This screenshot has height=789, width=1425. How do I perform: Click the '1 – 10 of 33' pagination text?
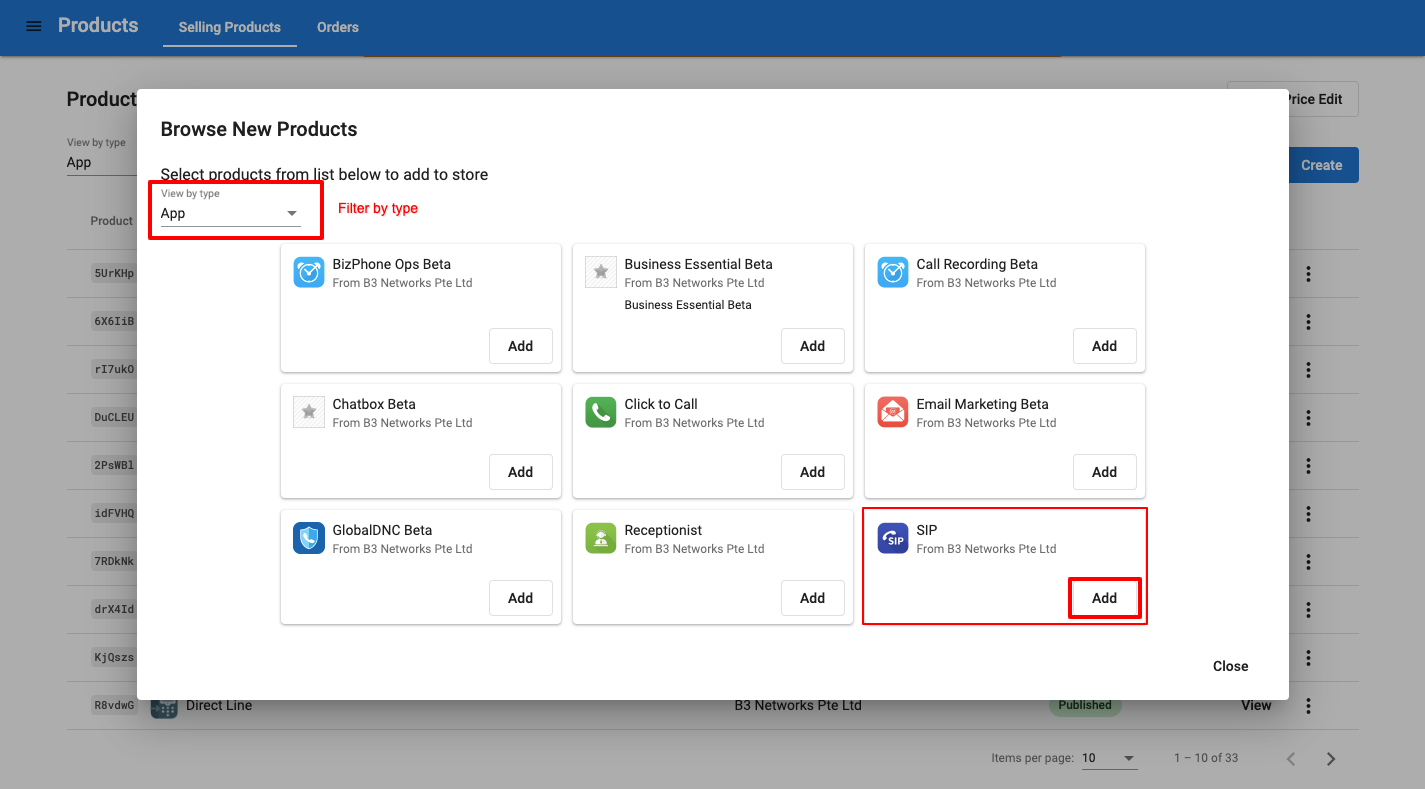[x=1206, y=758]
